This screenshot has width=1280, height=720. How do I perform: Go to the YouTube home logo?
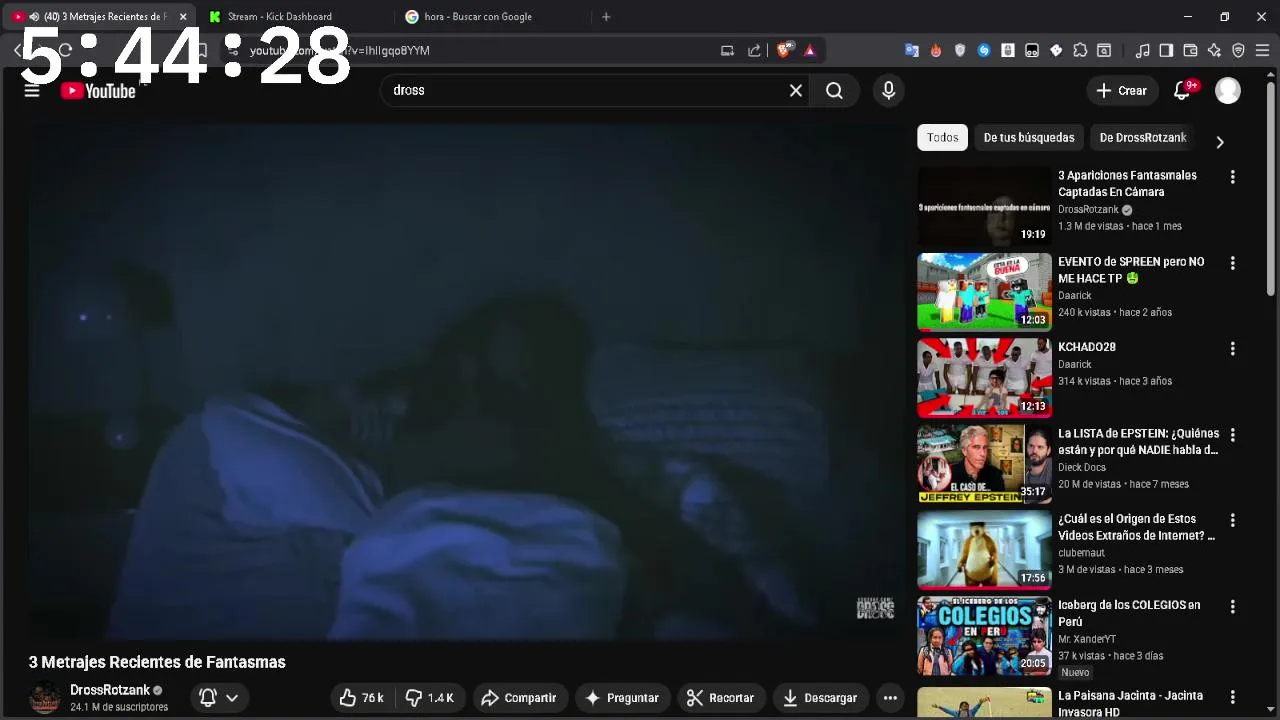point(98,91)
